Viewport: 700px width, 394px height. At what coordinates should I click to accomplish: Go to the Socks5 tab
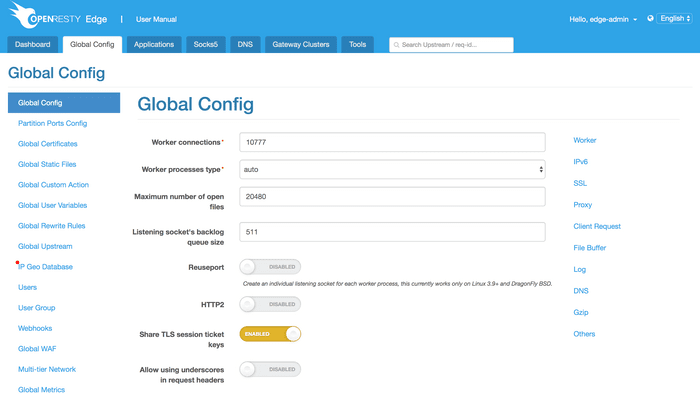(206, 45)
